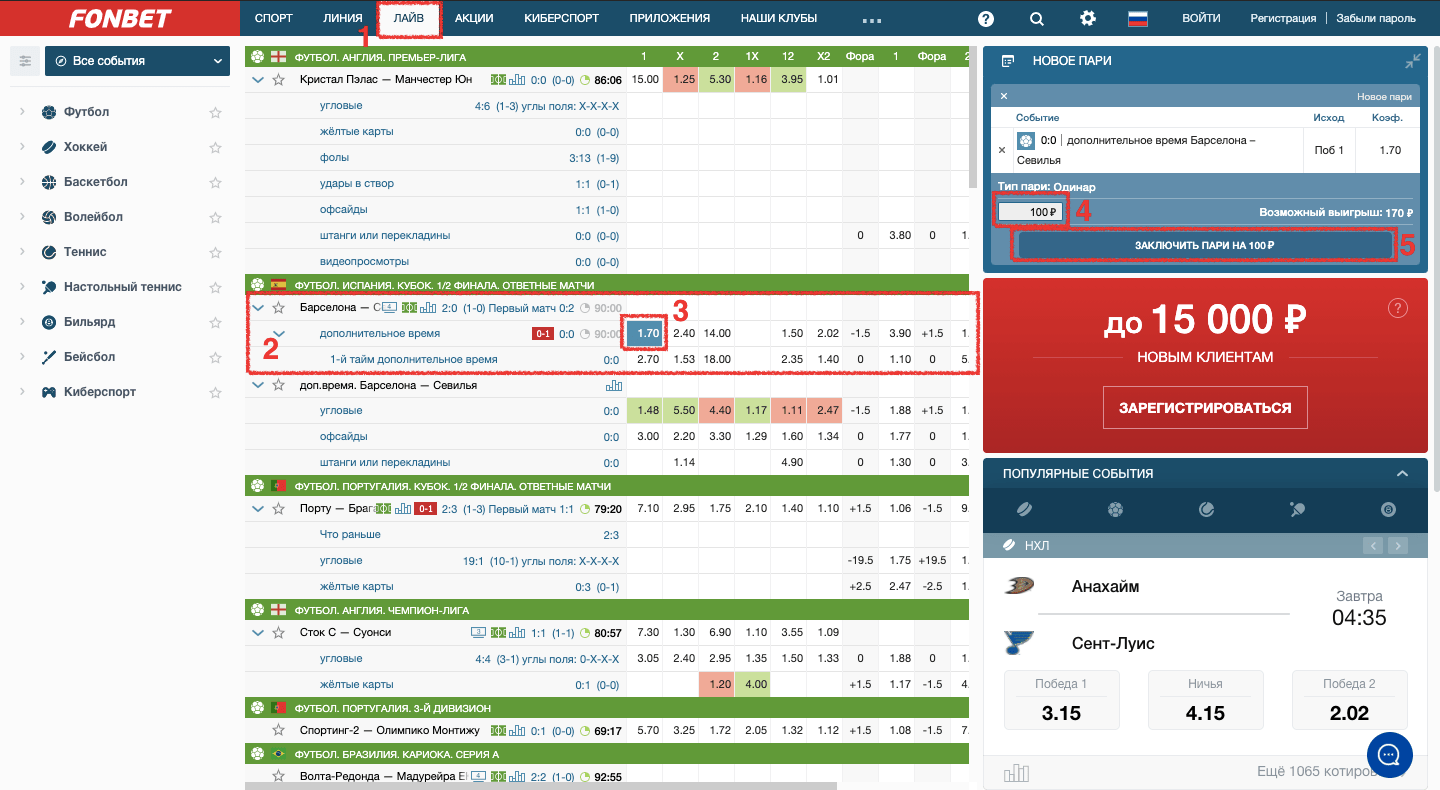
Task: Expand the Волейбол sidebar category
Action: 22,217
